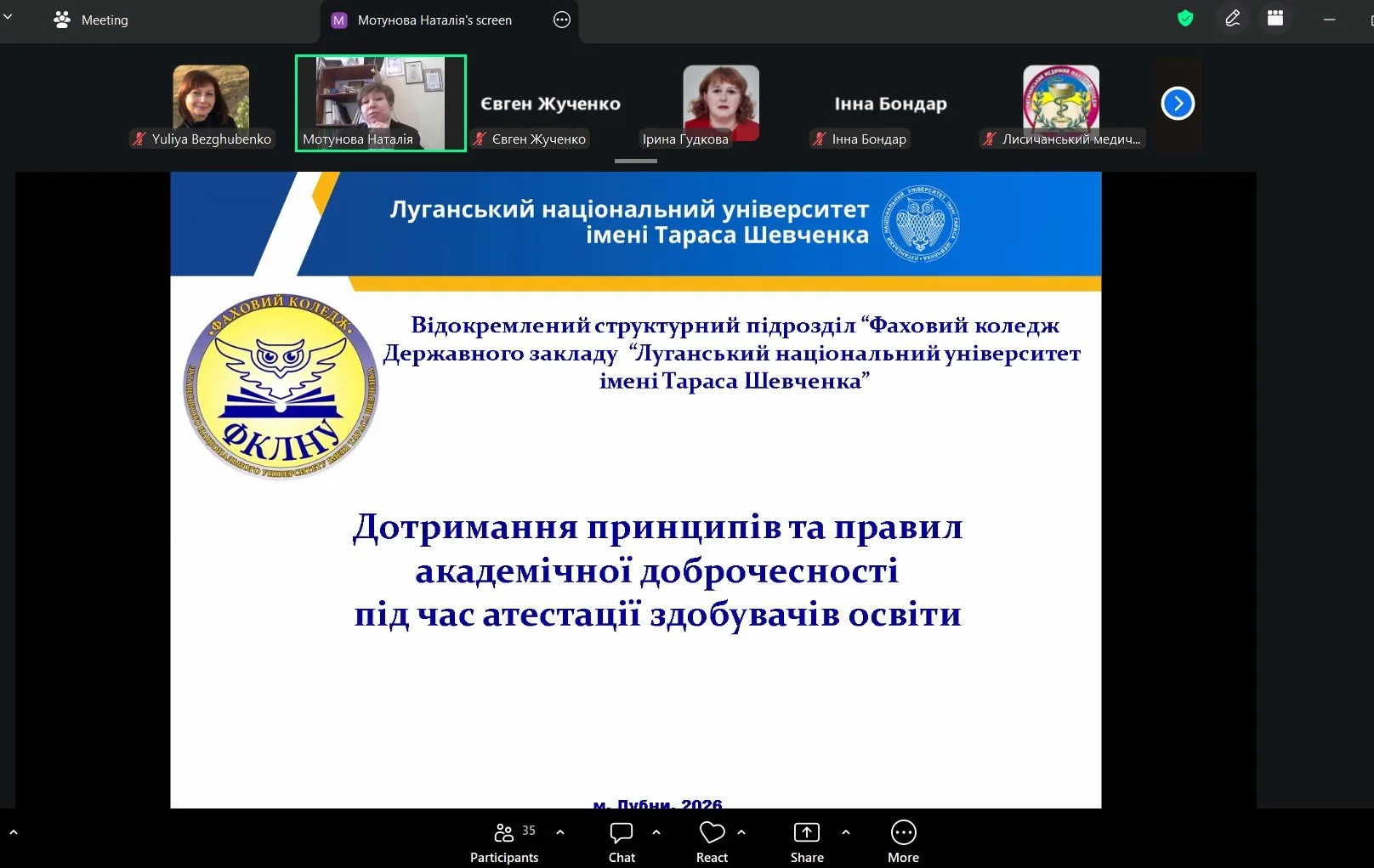Select the Інна Бондар participant tile
This screenshot has height=868, width=1374.
[890, 104]
